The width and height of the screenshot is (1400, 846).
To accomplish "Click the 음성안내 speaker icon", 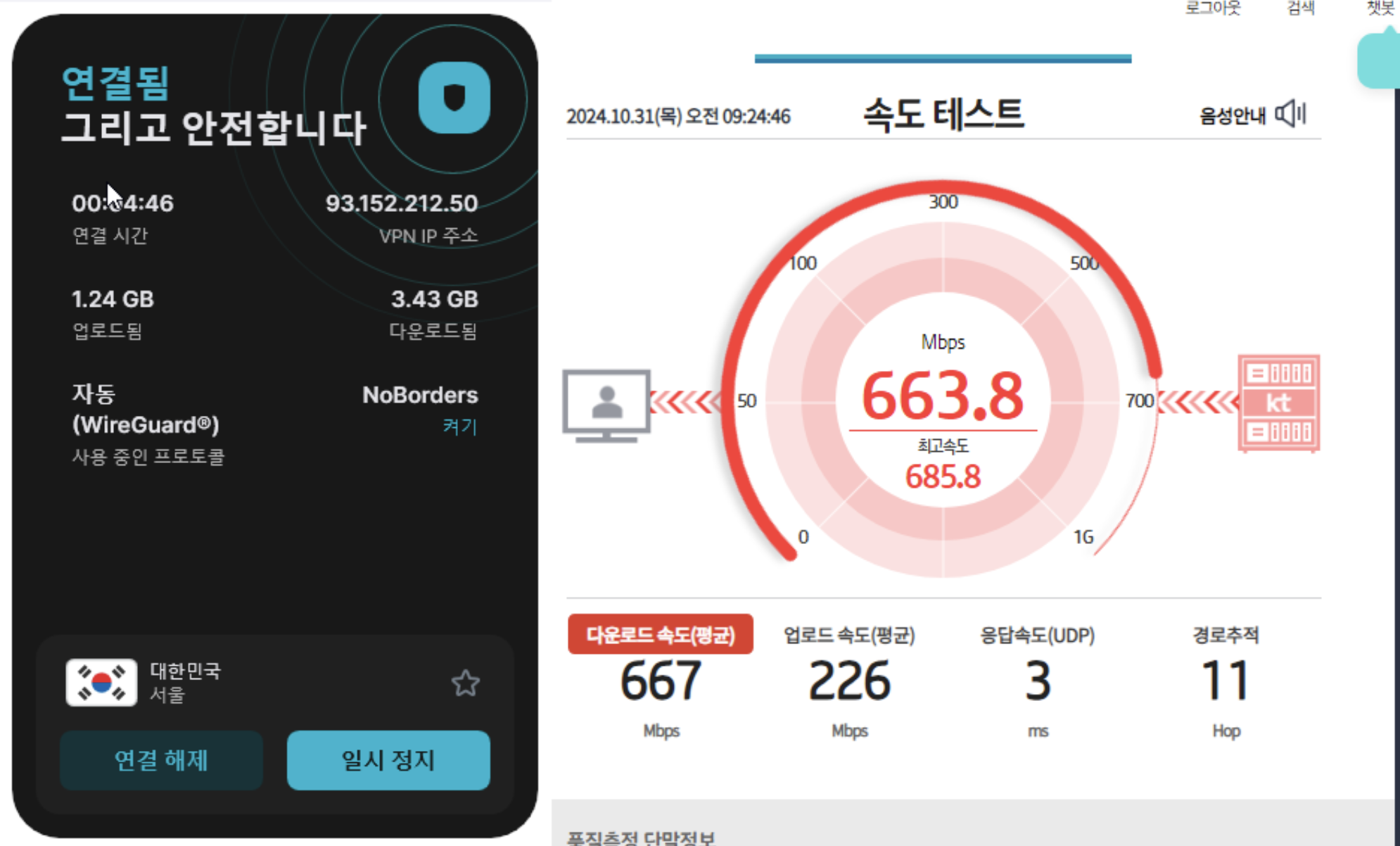I will click(x=1291, y=114).
